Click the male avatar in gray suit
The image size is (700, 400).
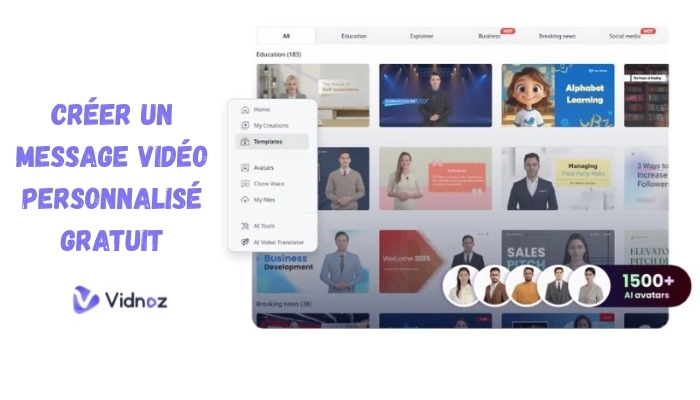coord(557,286)
